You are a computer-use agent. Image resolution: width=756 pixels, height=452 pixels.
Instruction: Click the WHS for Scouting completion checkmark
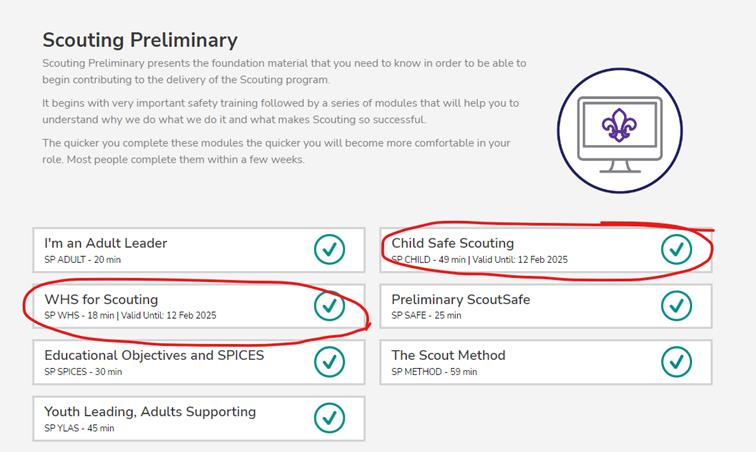329,305
